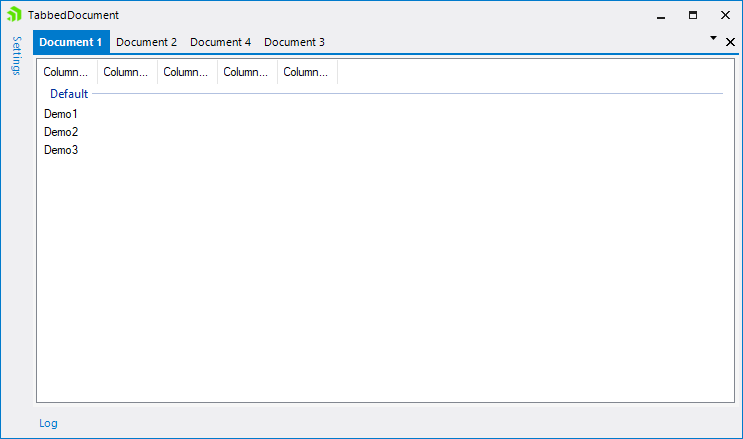The image size is (743, 439).
Task: Select the Demo1 list item
Action: 61,114
